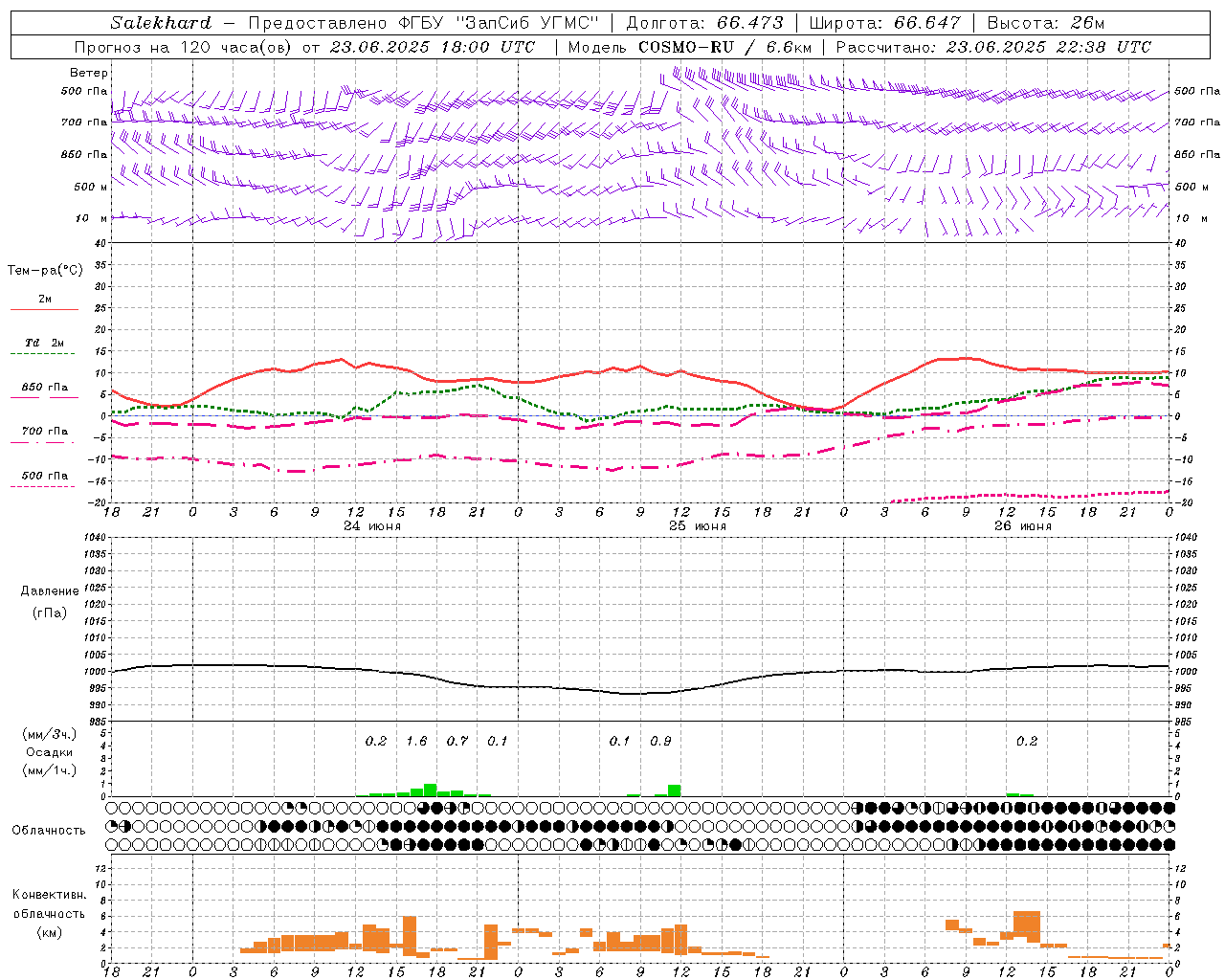Screen dimensions: 1225x980
Task: Click the 1.6 precipitation value
Action: 417,742
